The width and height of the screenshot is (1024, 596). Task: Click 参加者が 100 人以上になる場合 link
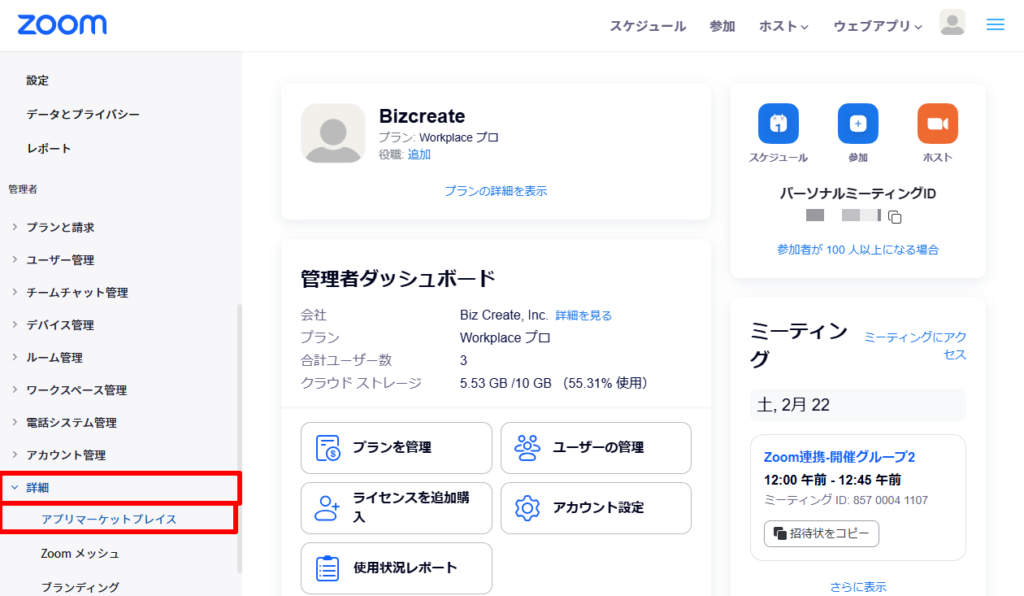[x=857, y=249]
